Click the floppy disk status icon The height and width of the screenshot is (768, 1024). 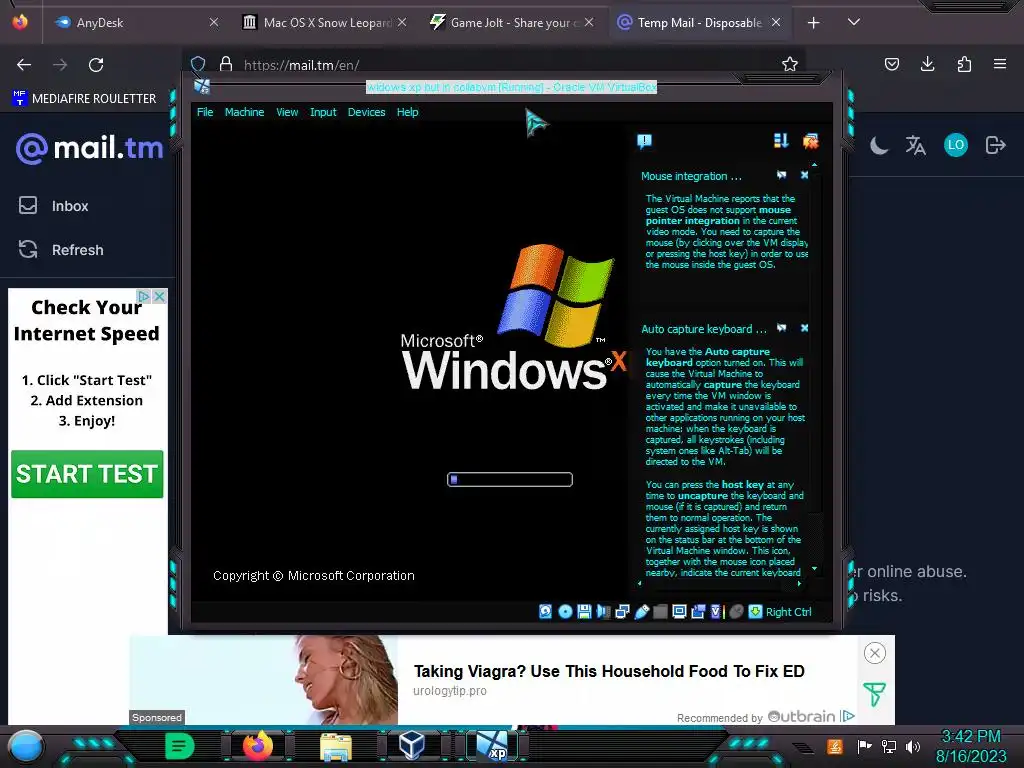584,611
